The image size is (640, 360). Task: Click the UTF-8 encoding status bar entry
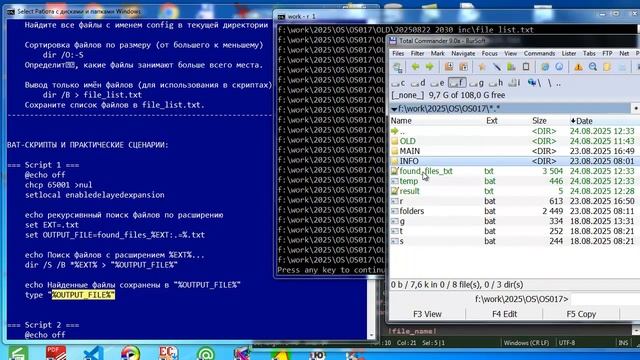coord(567,343)
